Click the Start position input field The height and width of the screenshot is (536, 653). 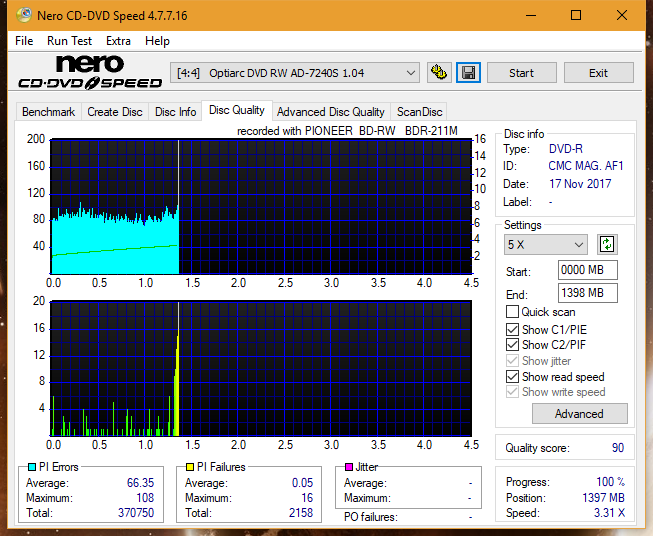point(587,270)
